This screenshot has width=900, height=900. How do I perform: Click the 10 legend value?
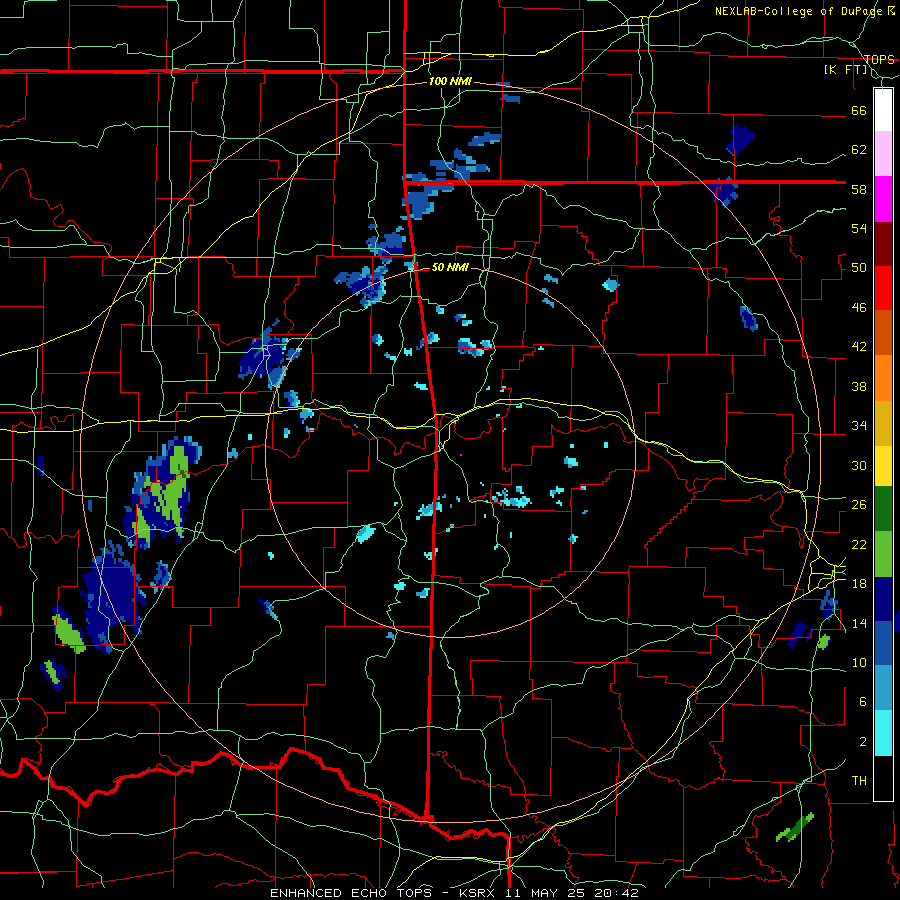pos(859,662)
